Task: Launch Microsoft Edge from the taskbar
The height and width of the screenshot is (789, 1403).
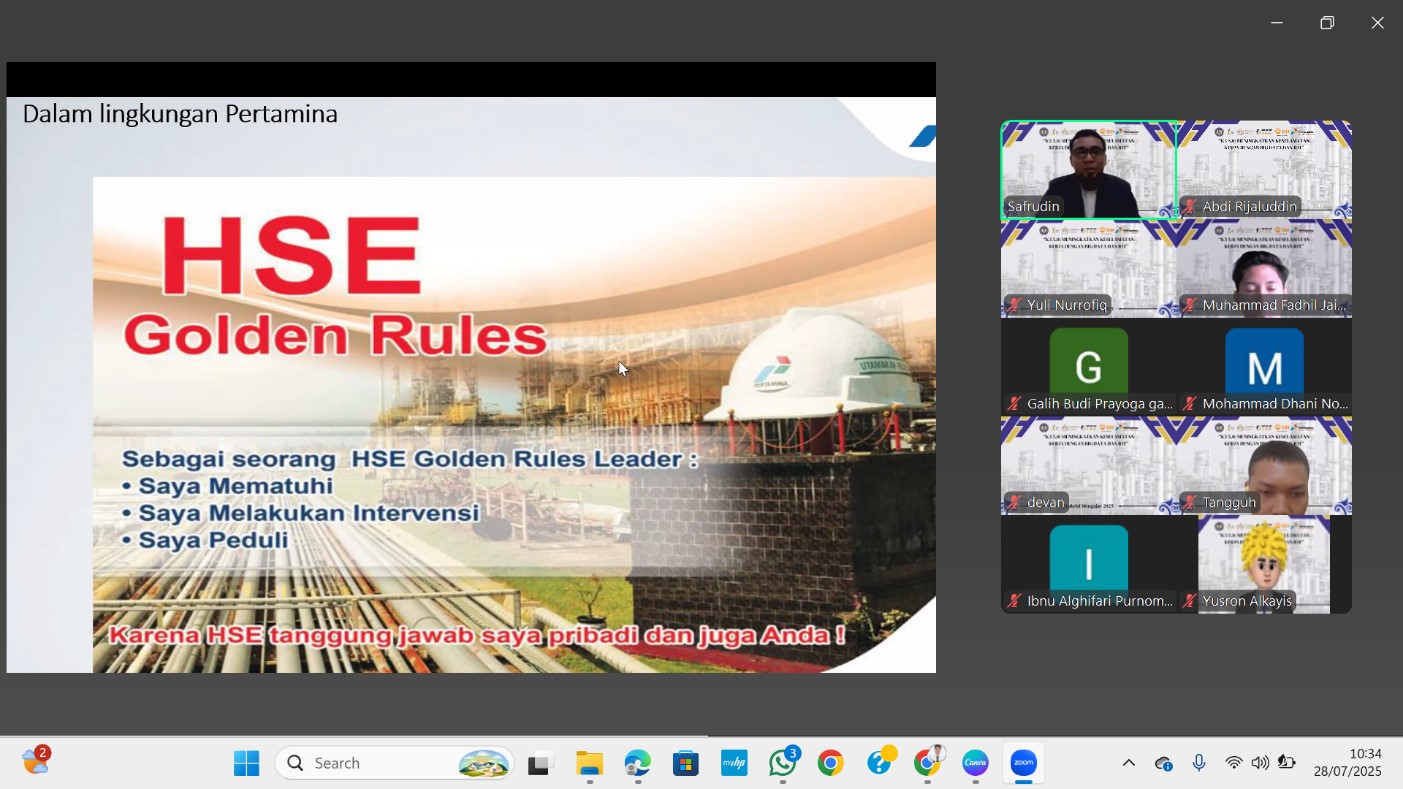Action: (637, 763)
